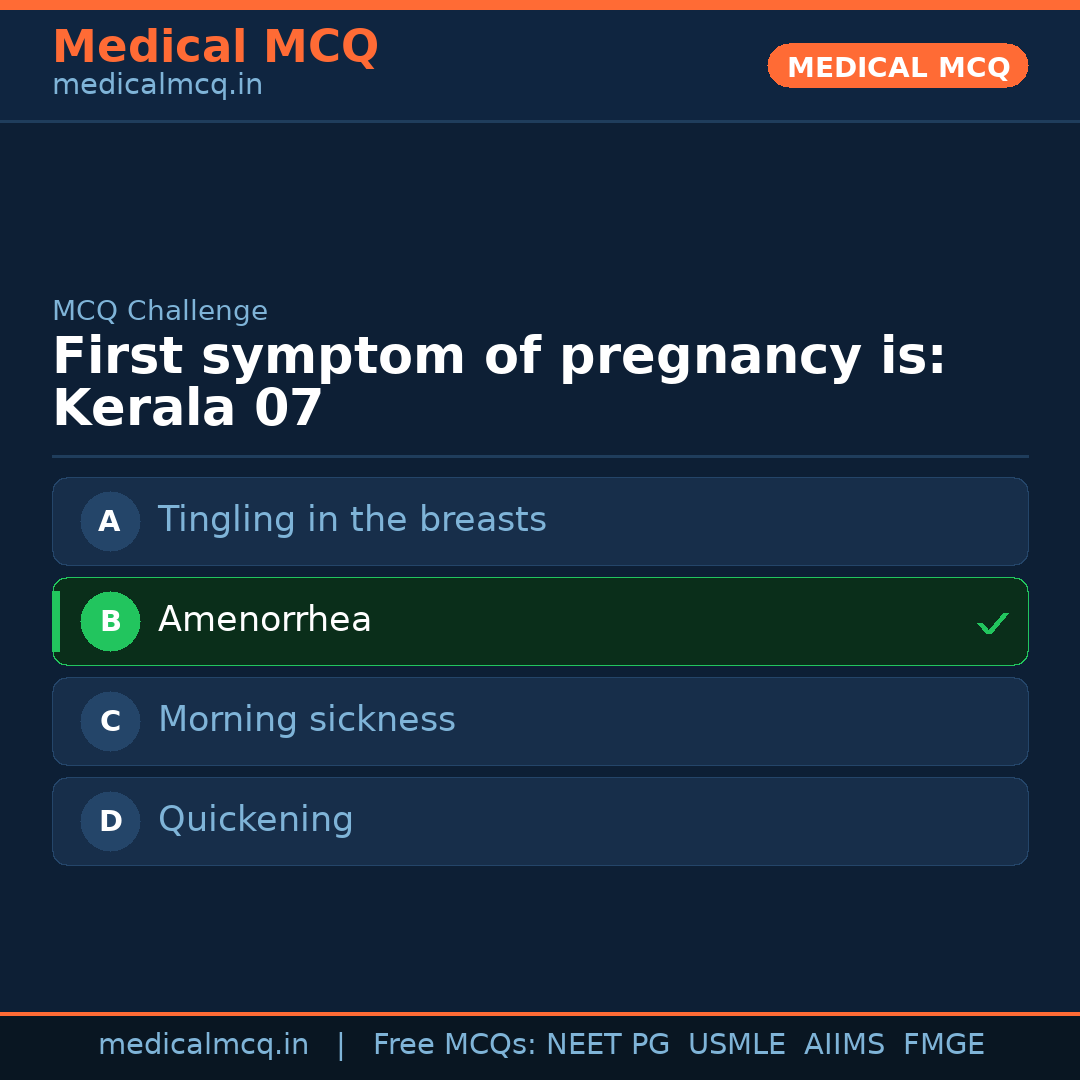Click the Medical MCQ logo text

tap(215, 46)
